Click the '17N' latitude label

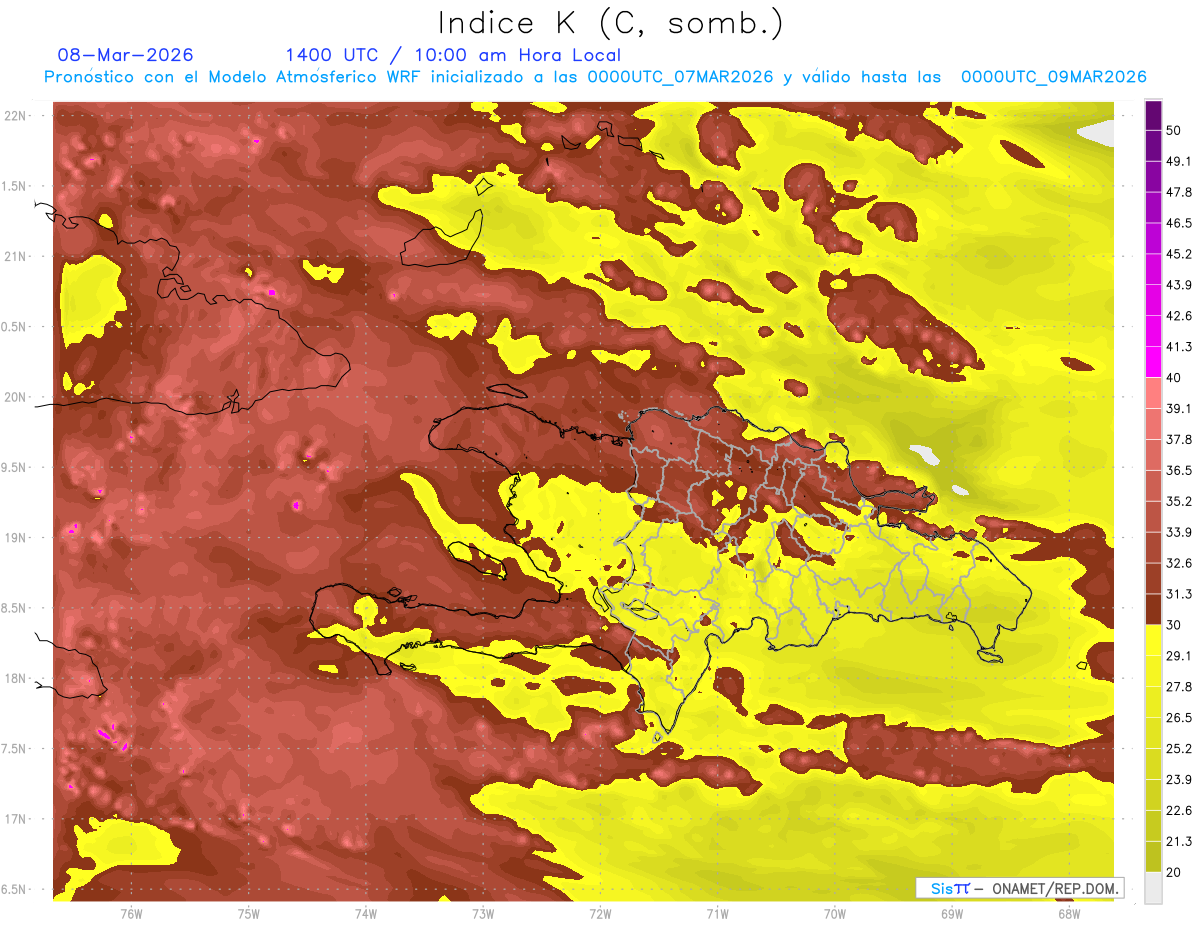(17, 819)
